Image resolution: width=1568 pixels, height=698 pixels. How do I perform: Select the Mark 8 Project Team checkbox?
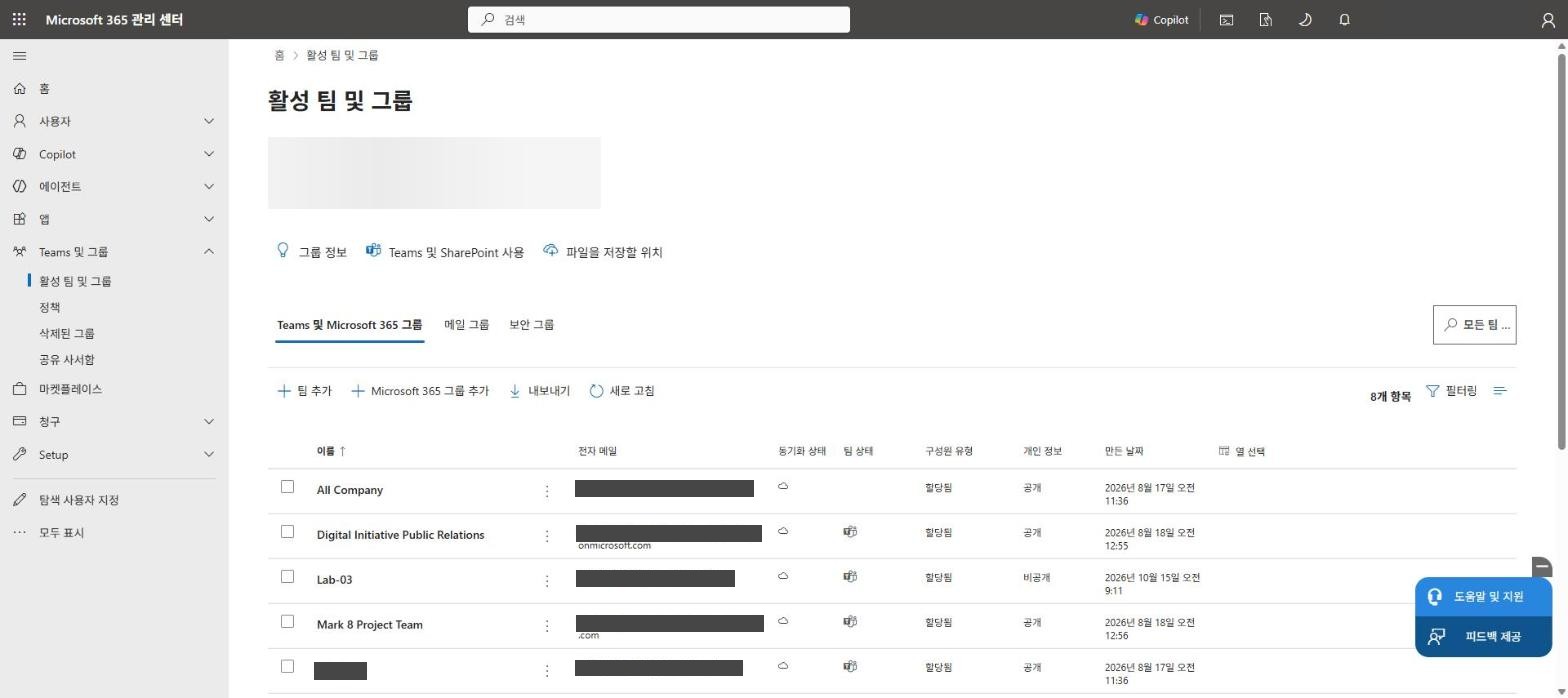point(287,622)
